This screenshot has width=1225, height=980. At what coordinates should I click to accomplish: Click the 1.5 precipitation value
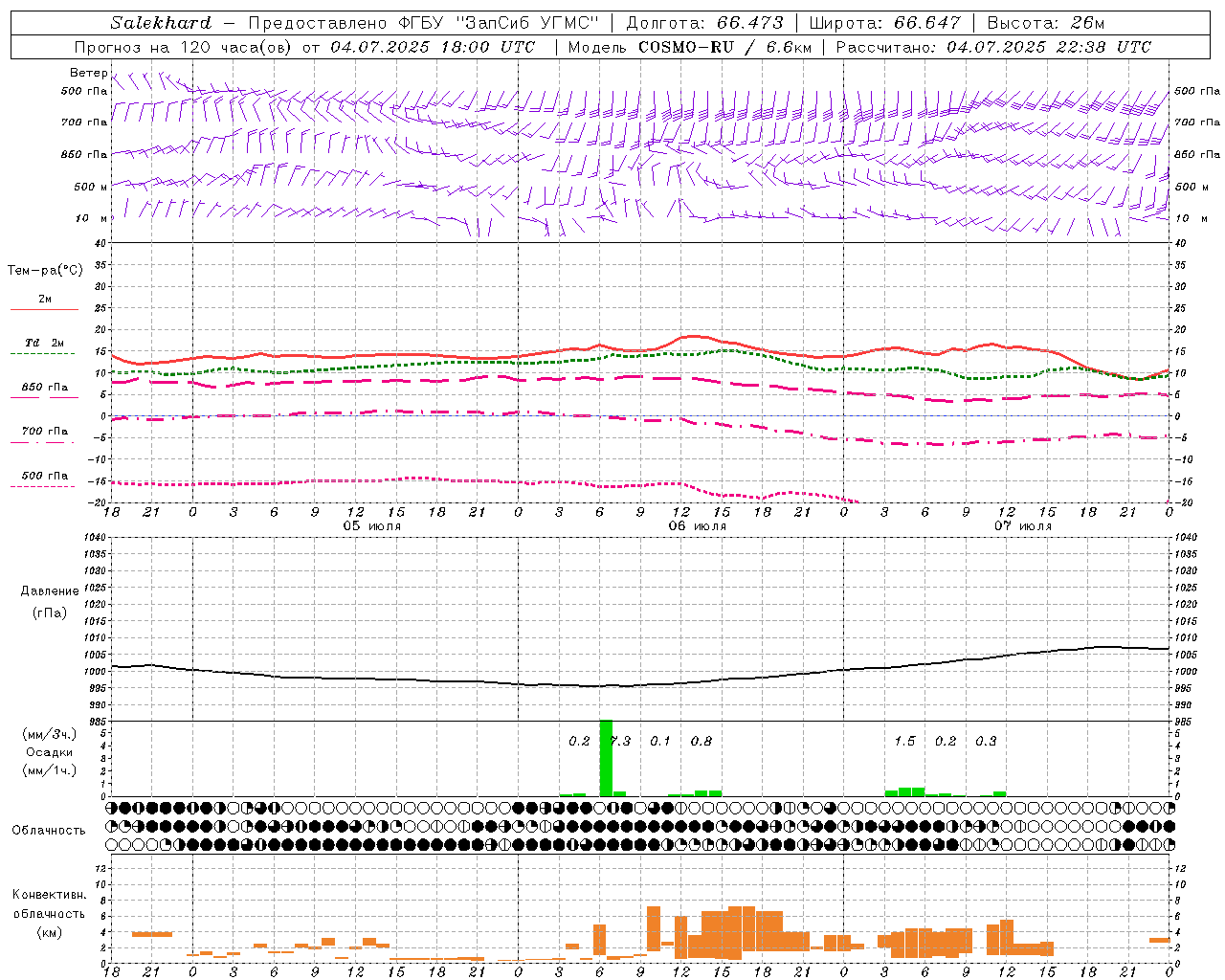point(904,741)
